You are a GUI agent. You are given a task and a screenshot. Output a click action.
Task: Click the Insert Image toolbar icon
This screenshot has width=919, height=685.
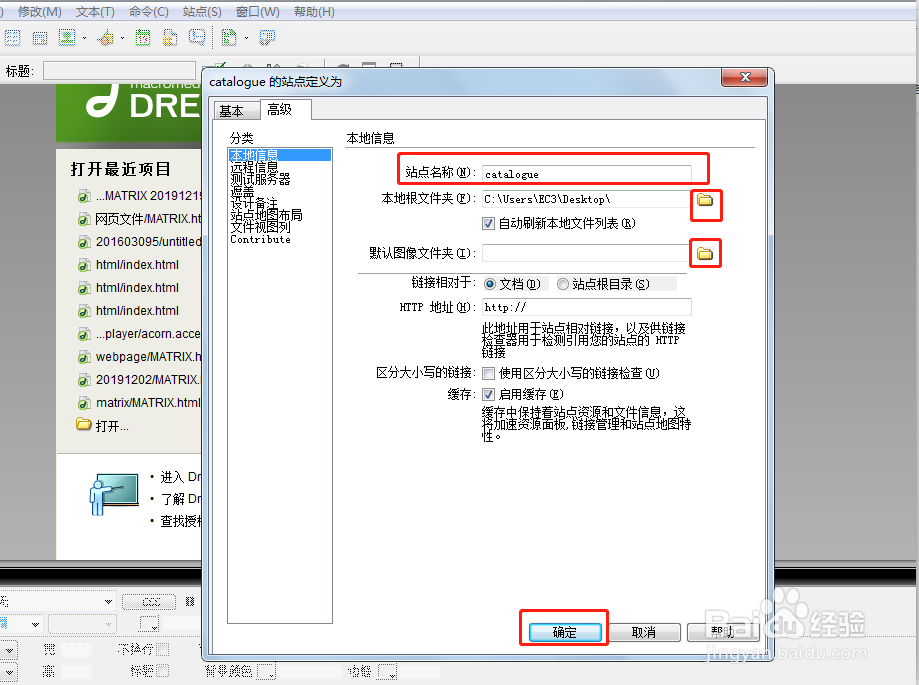coord(67,38)
